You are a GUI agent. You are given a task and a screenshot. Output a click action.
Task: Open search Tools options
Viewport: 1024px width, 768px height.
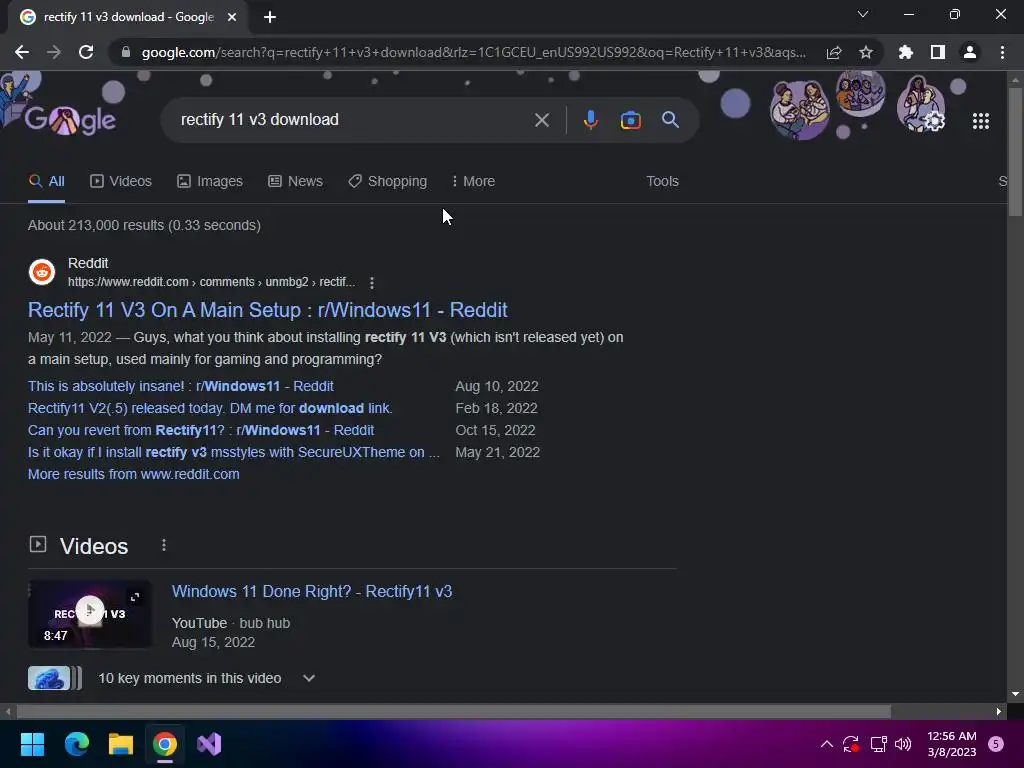tap(662, 182)
